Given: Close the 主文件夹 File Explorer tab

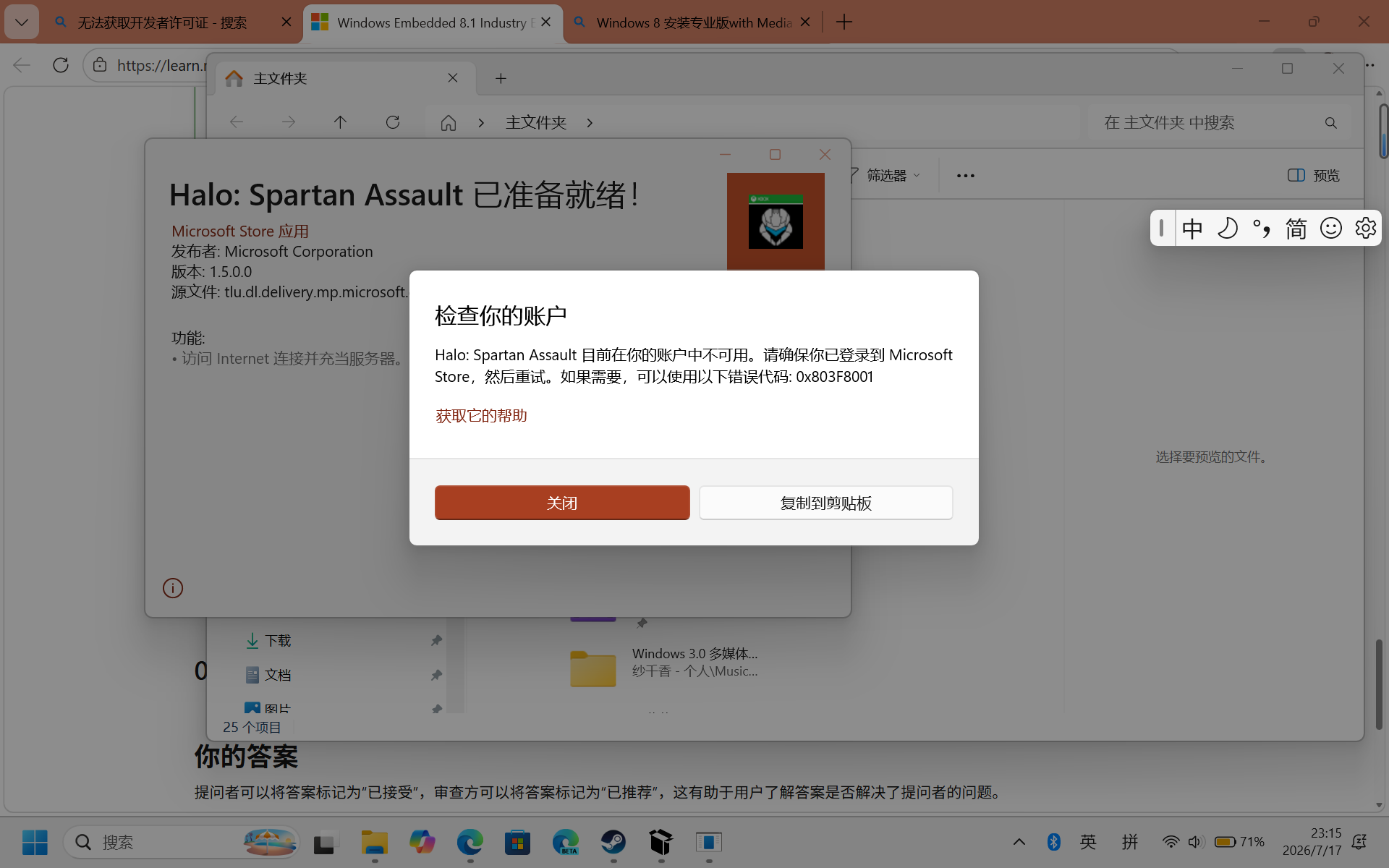Looking at the screenshot, I should tap(453, 78).
